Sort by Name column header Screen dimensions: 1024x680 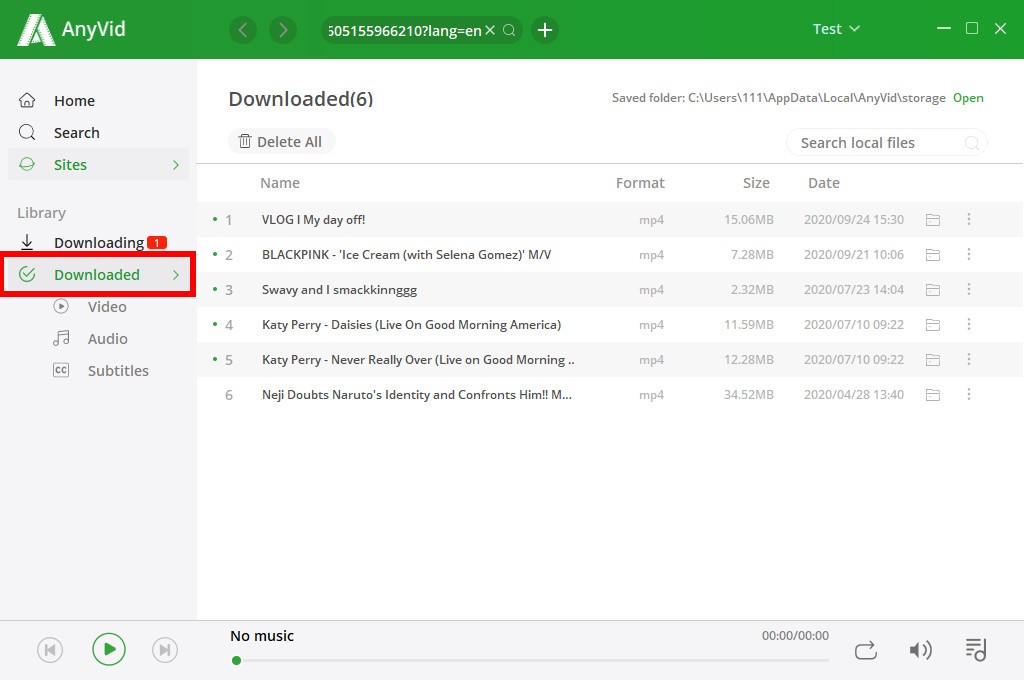[x=280, y=183]
